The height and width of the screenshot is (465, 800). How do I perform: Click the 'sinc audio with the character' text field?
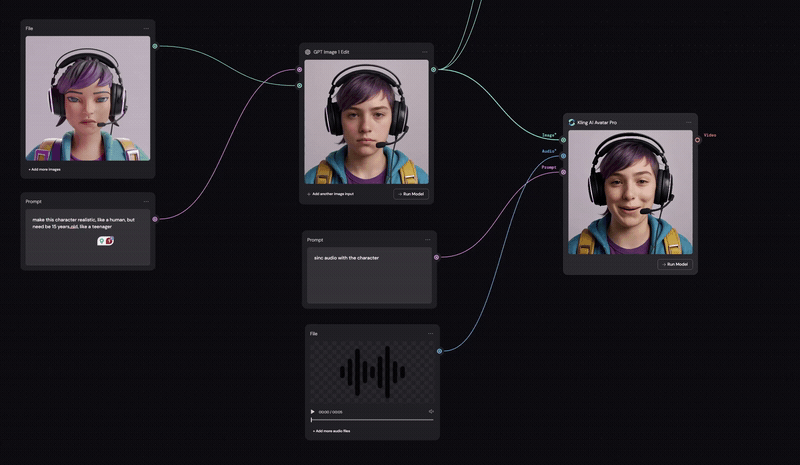369,276
